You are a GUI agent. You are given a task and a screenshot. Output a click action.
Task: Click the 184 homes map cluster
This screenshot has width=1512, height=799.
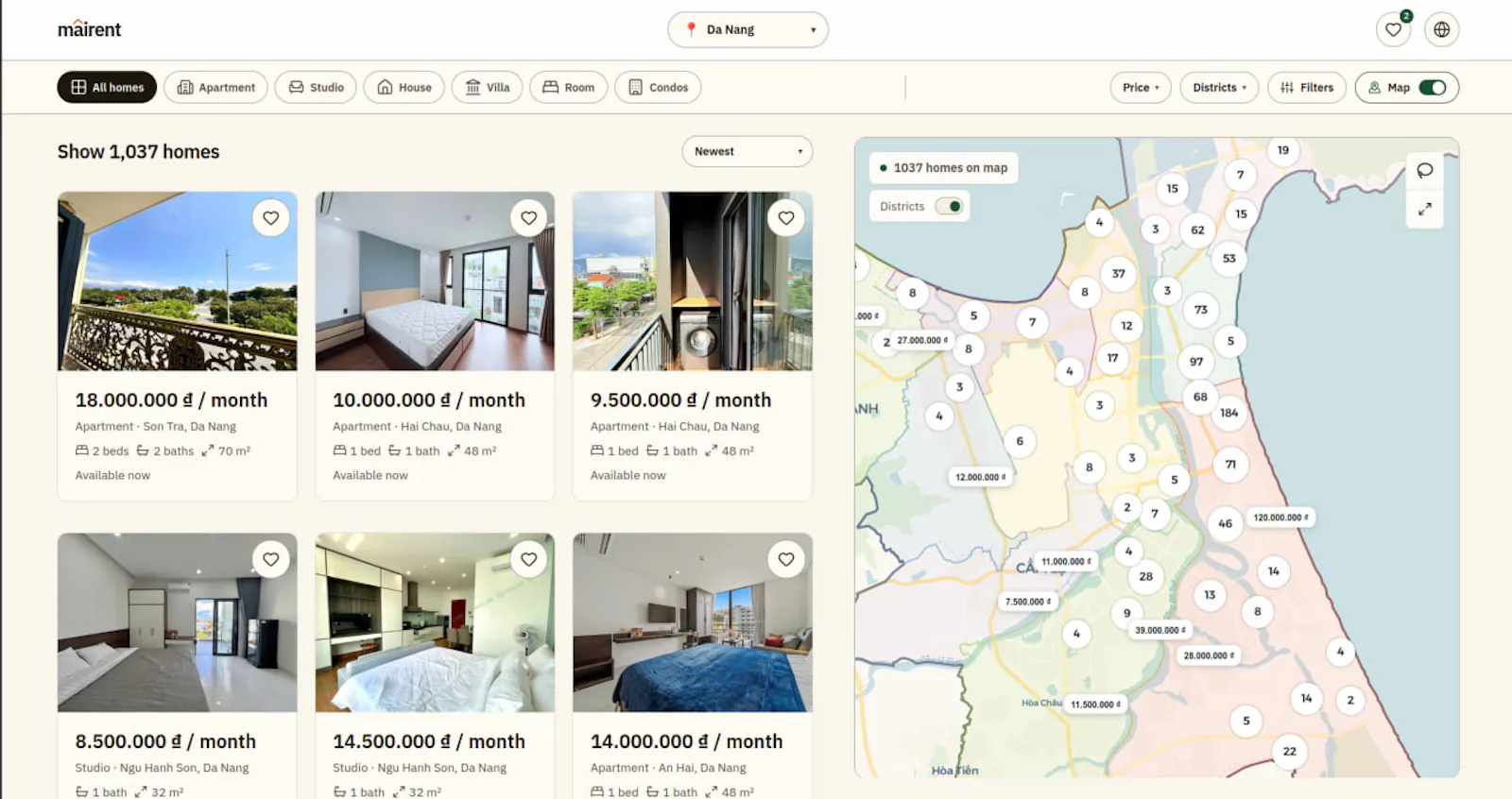[1228, 413]
